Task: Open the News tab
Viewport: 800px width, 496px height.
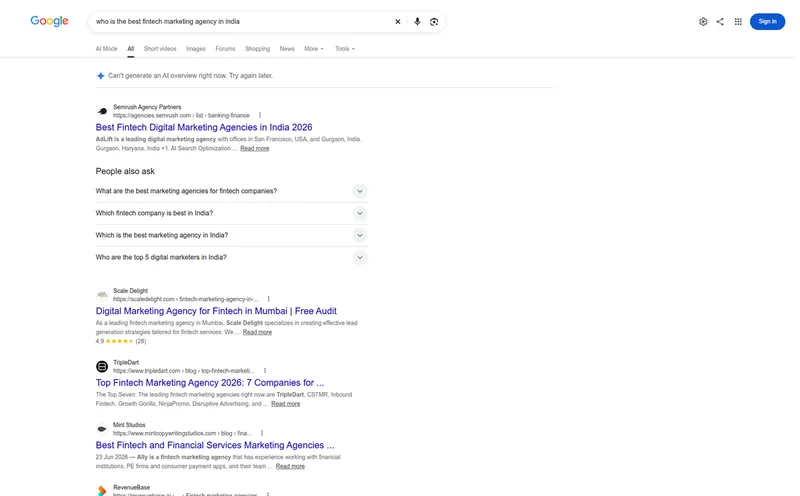Action: click(x=287, y=49)
